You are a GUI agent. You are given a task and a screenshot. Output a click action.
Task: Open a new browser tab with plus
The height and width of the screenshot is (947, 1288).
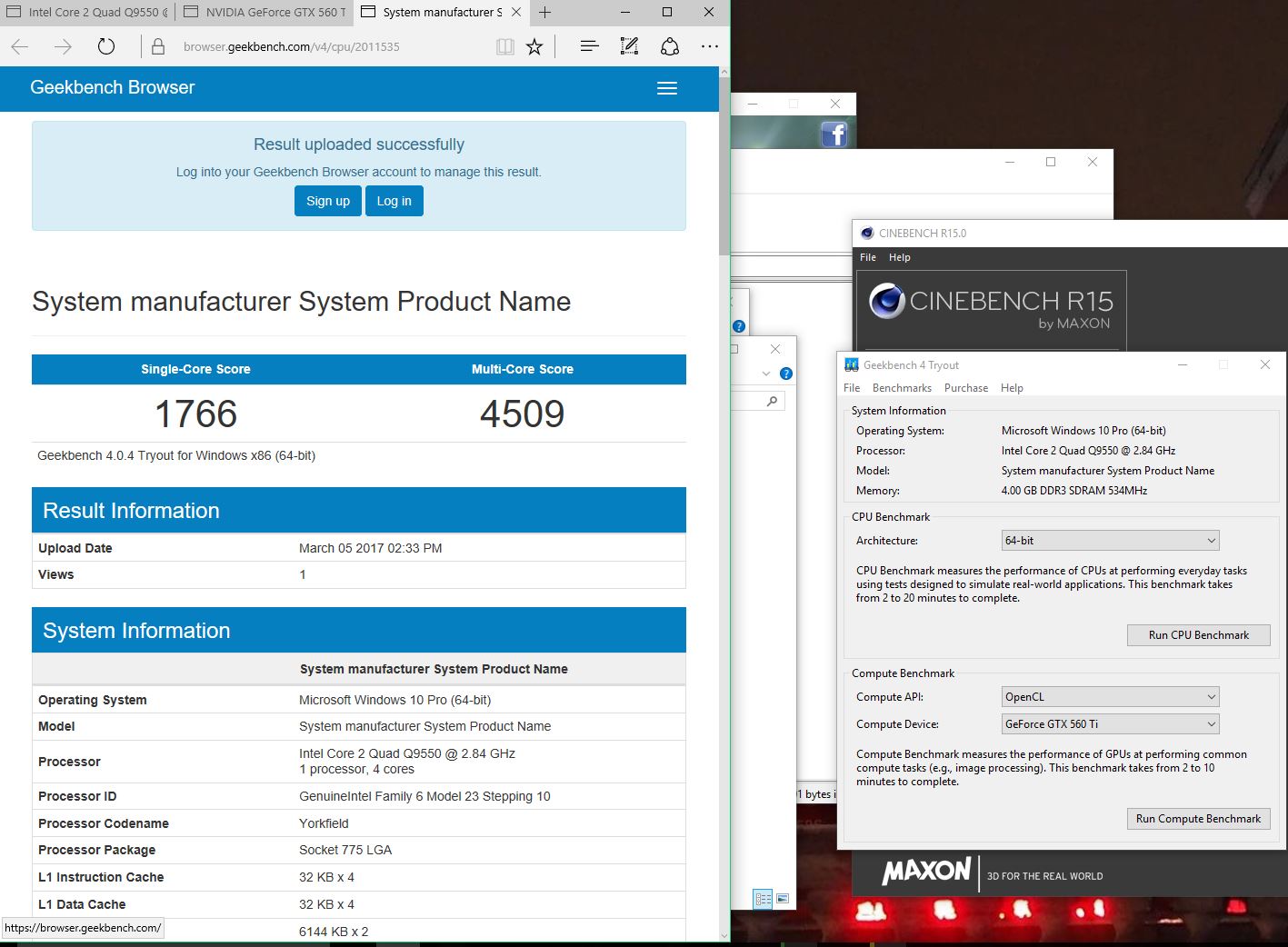(544, 12)
